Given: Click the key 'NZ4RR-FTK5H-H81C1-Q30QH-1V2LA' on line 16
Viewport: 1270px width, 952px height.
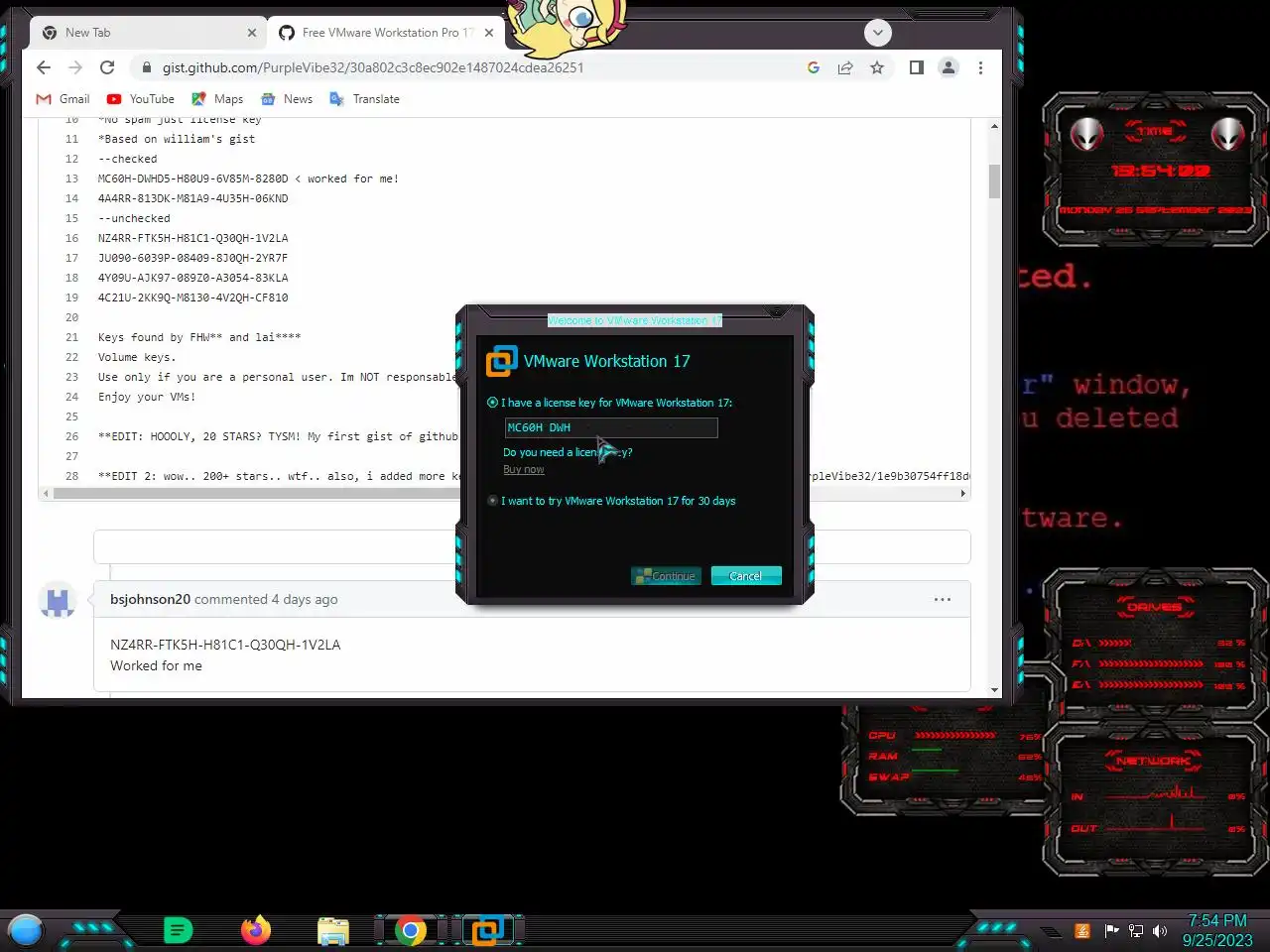Looking at the screenshot, I should click(x=192, y=238).
